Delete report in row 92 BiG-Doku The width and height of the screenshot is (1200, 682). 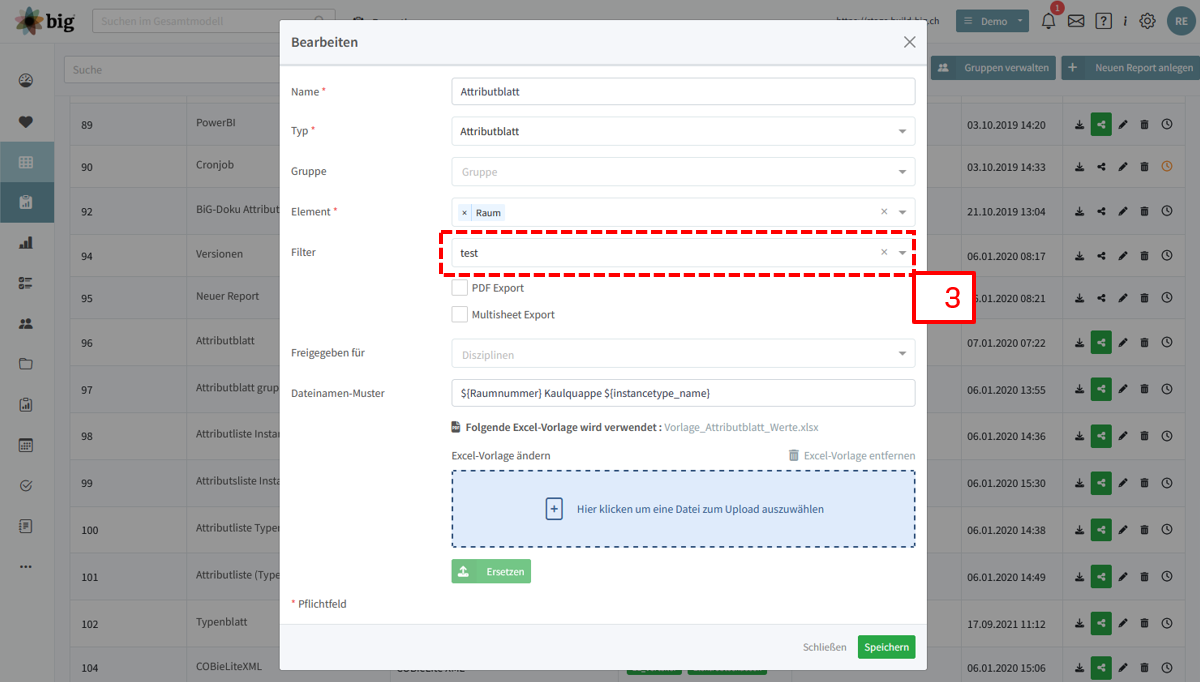[1144, 211]
